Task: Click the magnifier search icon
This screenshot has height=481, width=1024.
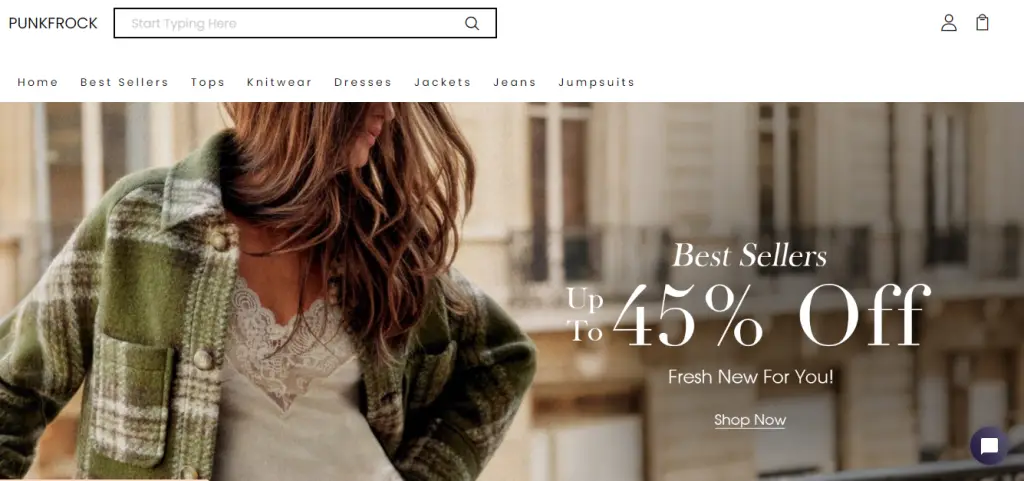Action: click(472, 23)
